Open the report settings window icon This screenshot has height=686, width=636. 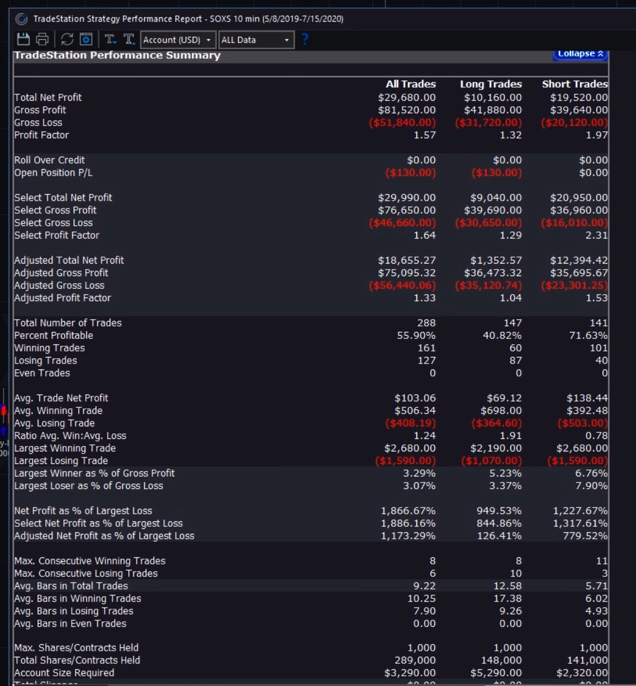point(86,39)
